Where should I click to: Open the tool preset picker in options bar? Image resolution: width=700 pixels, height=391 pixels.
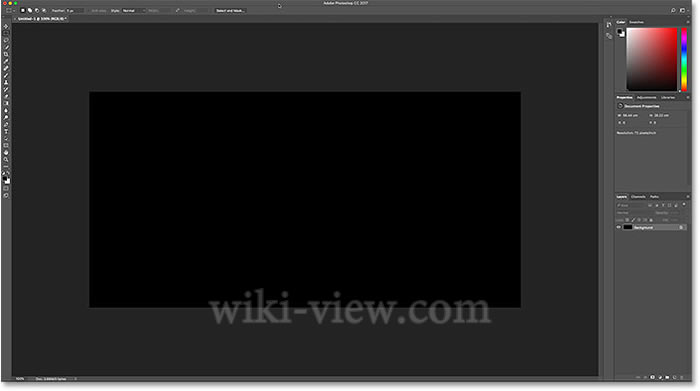click(x=10, y=10)
